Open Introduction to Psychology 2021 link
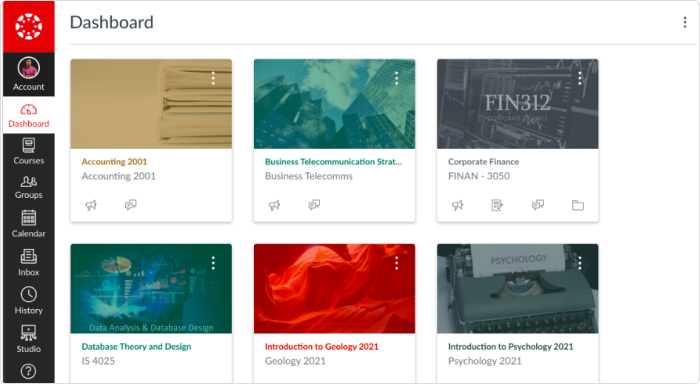The width and height of the screenshot is (700, 384). pyautogui.click(x=511, y=346)
